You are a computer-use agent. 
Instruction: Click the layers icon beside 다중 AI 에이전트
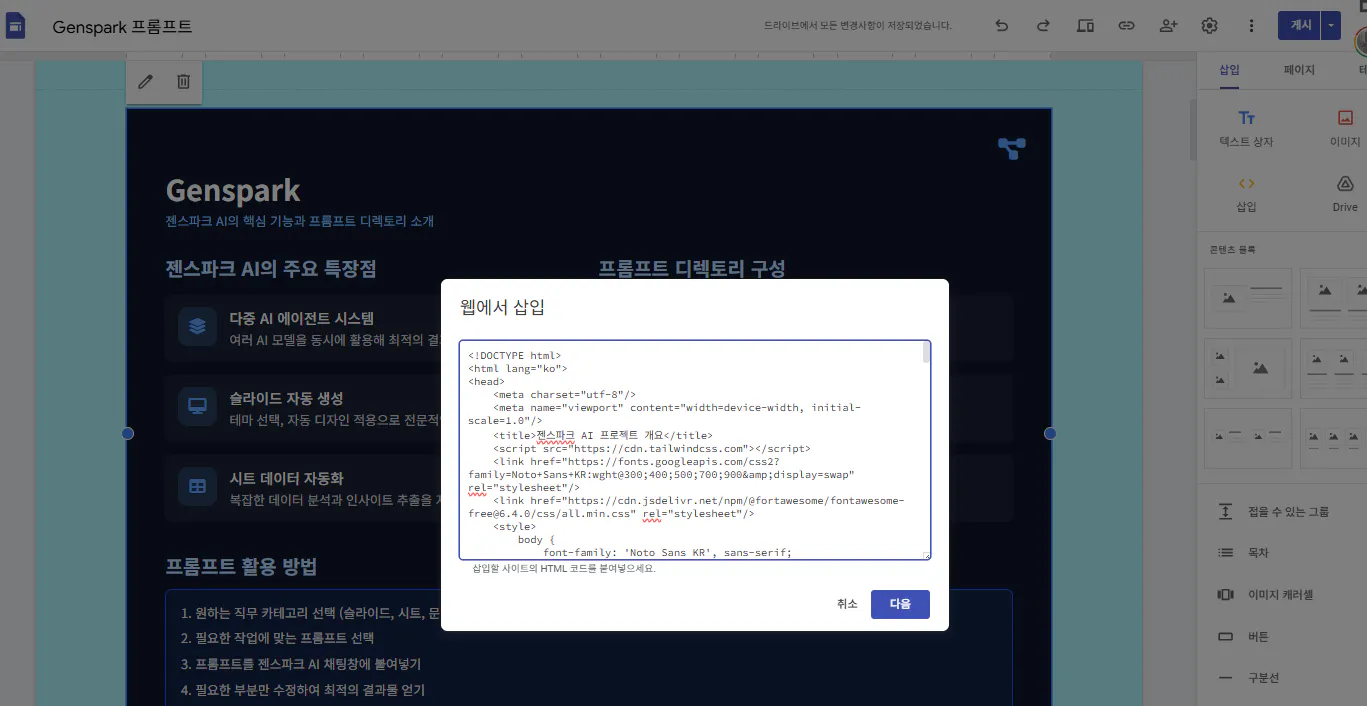coord(197,326)
